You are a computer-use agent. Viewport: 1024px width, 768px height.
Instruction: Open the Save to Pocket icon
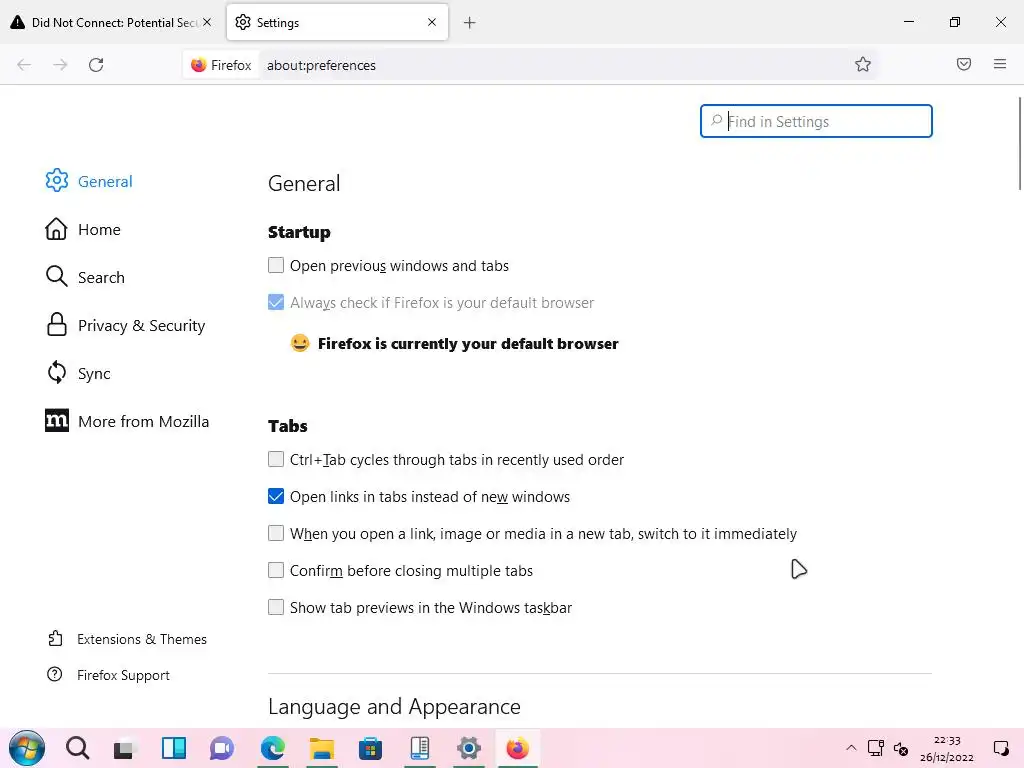[963, 64]
